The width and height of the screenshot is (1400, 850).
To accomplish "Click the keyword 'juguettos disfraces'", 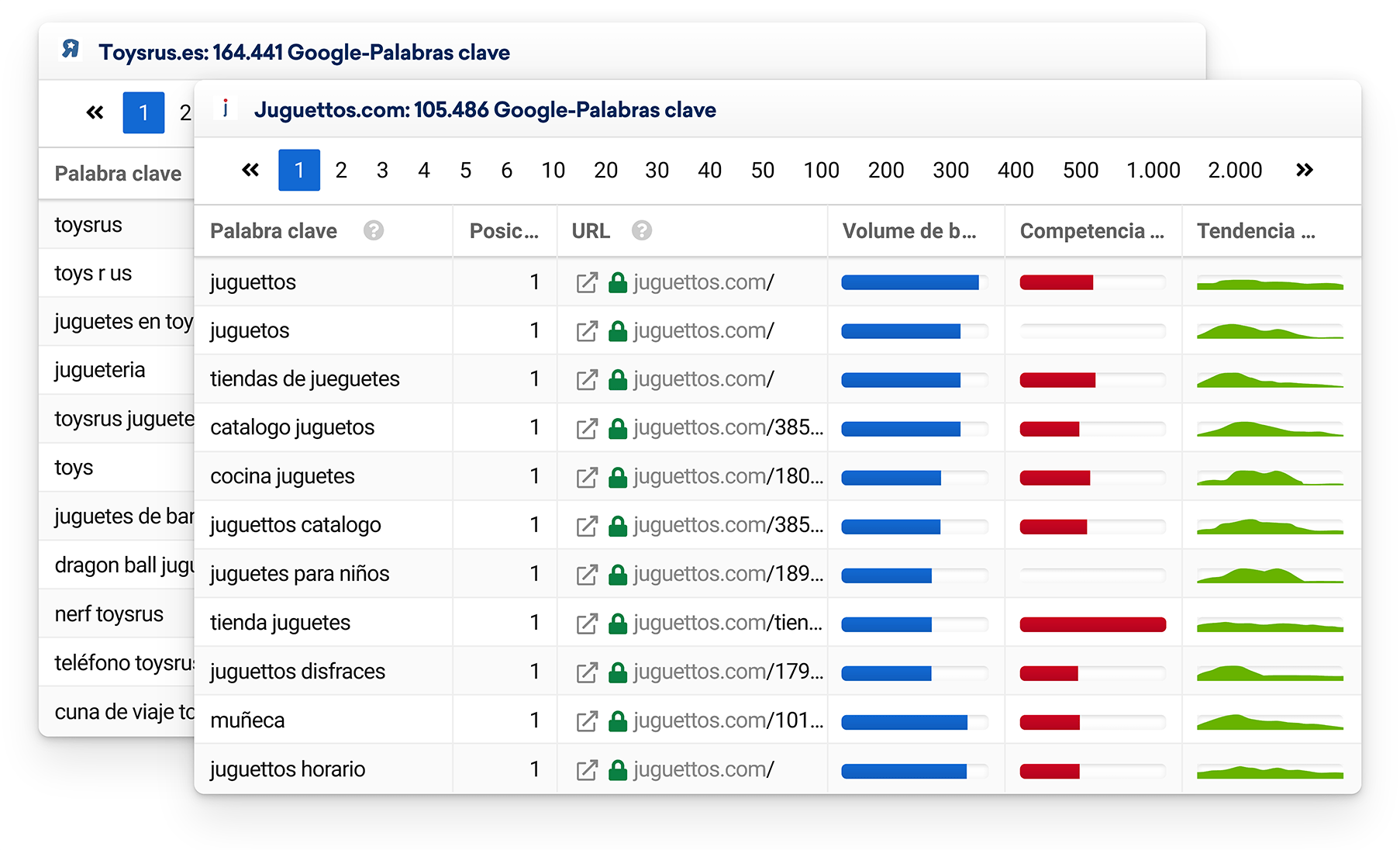I will [298, 672].
